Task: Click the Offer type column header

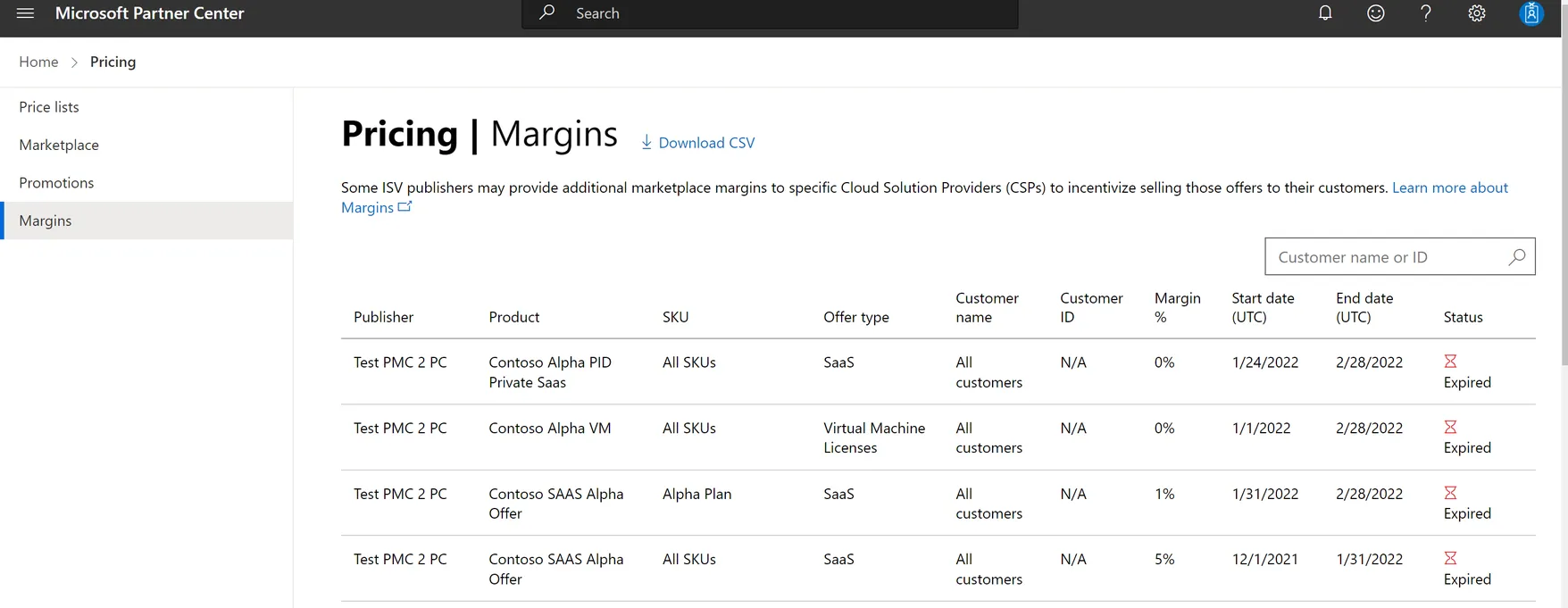Action: (856, 317)
